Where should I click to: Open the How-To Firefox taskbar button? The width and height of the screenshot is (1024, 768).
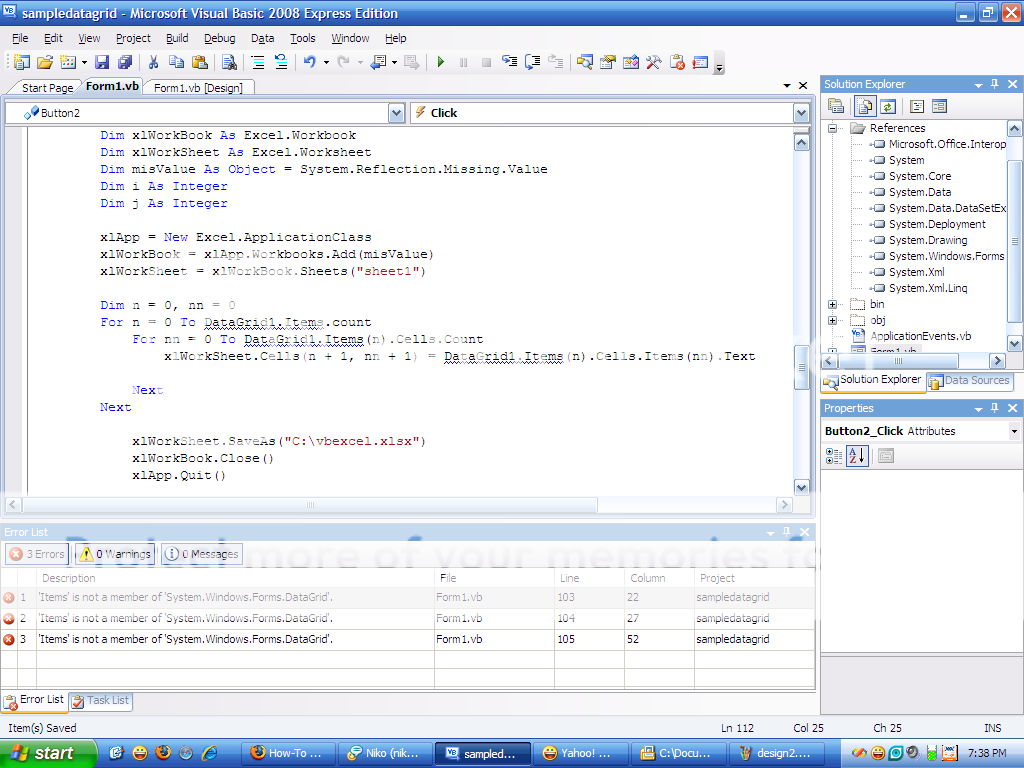pos(288,753)
